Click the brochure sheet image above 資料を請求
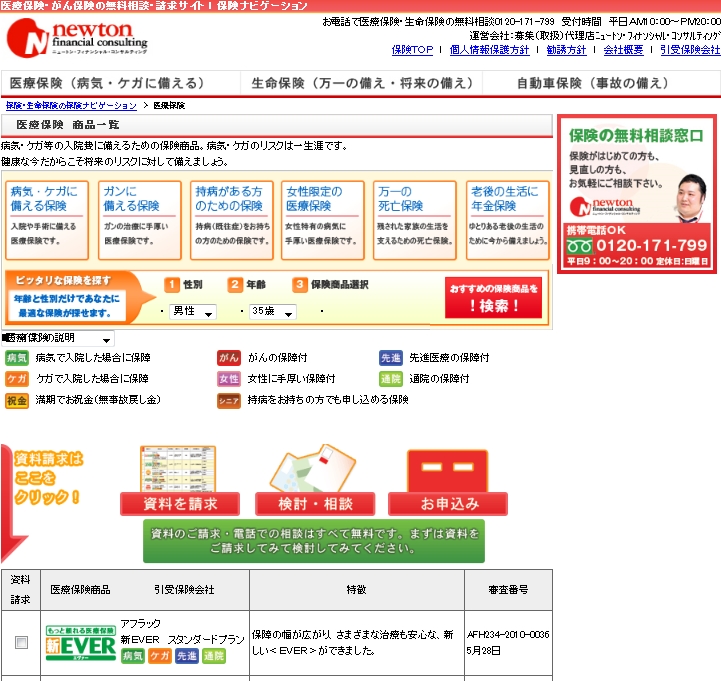Screen dimensions: 721x681 [x=178, y=469]
